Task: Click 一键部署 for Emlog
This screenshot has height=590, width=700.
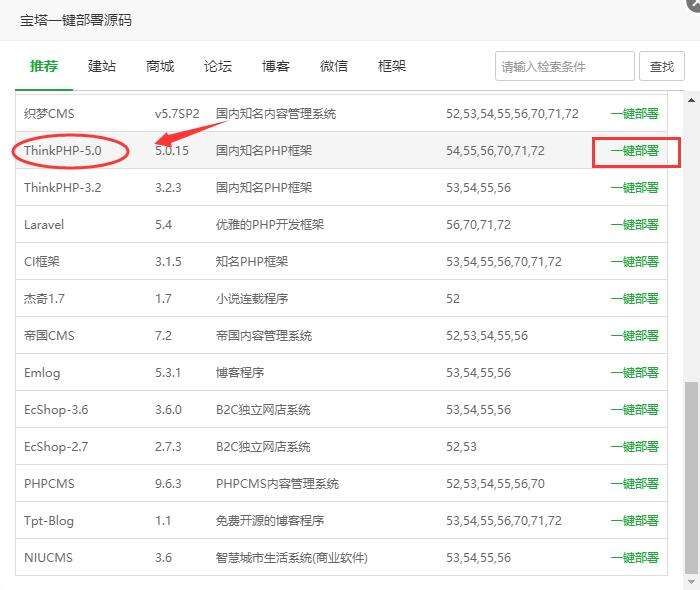Action: (634, 373)
